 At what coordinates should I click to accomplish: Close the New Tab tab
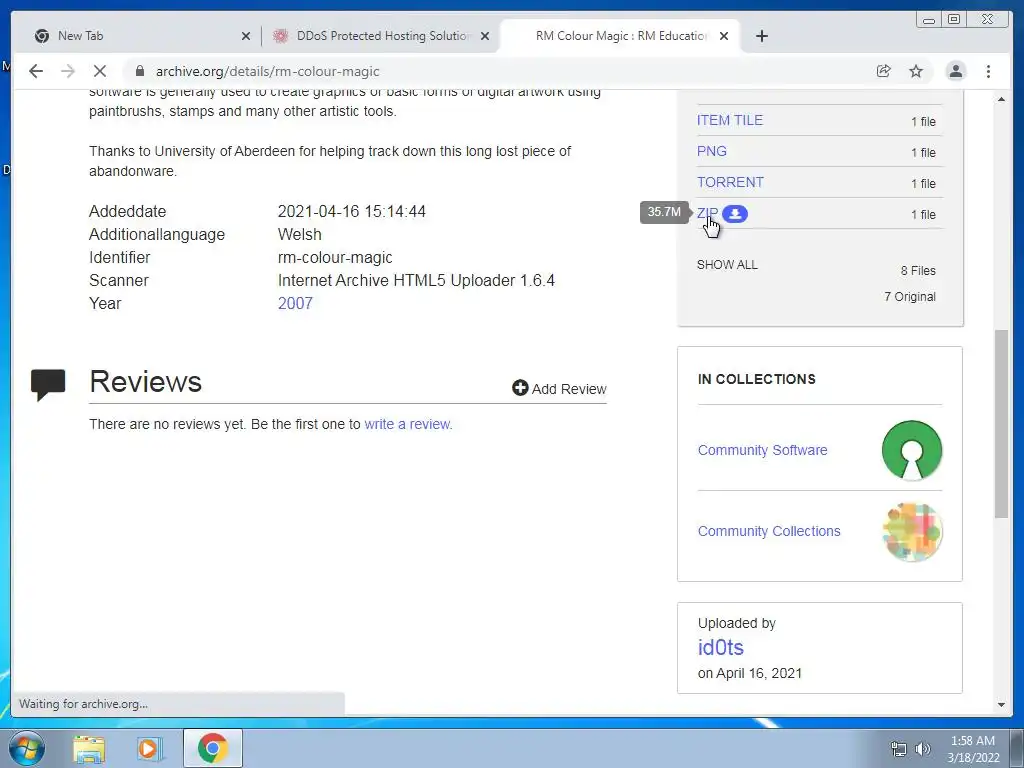coord(246,36)
